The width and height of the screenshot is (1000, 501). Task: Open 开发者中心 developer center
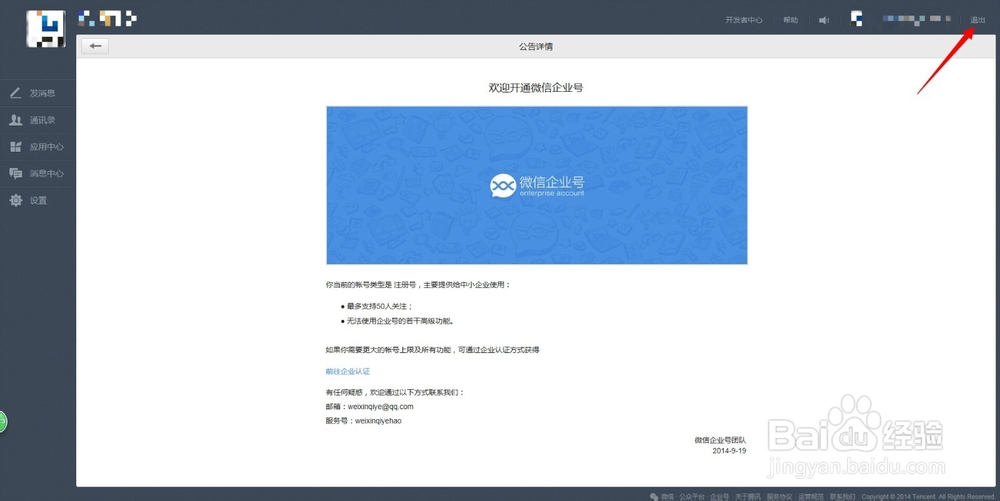[744, 20]
